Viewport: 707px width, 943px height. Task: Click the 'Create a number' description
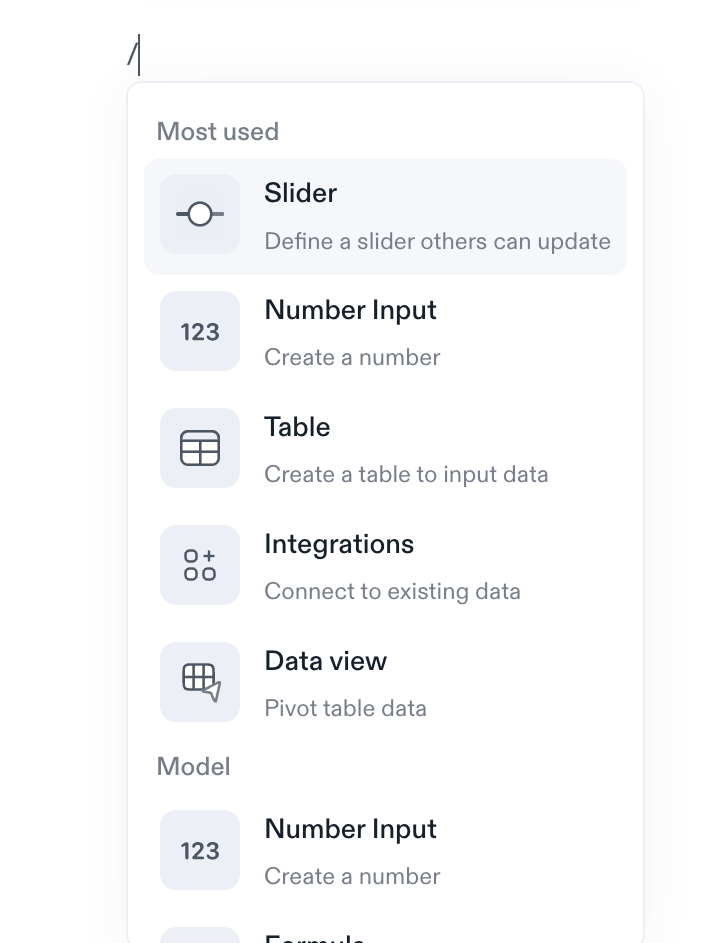(351, 357)
